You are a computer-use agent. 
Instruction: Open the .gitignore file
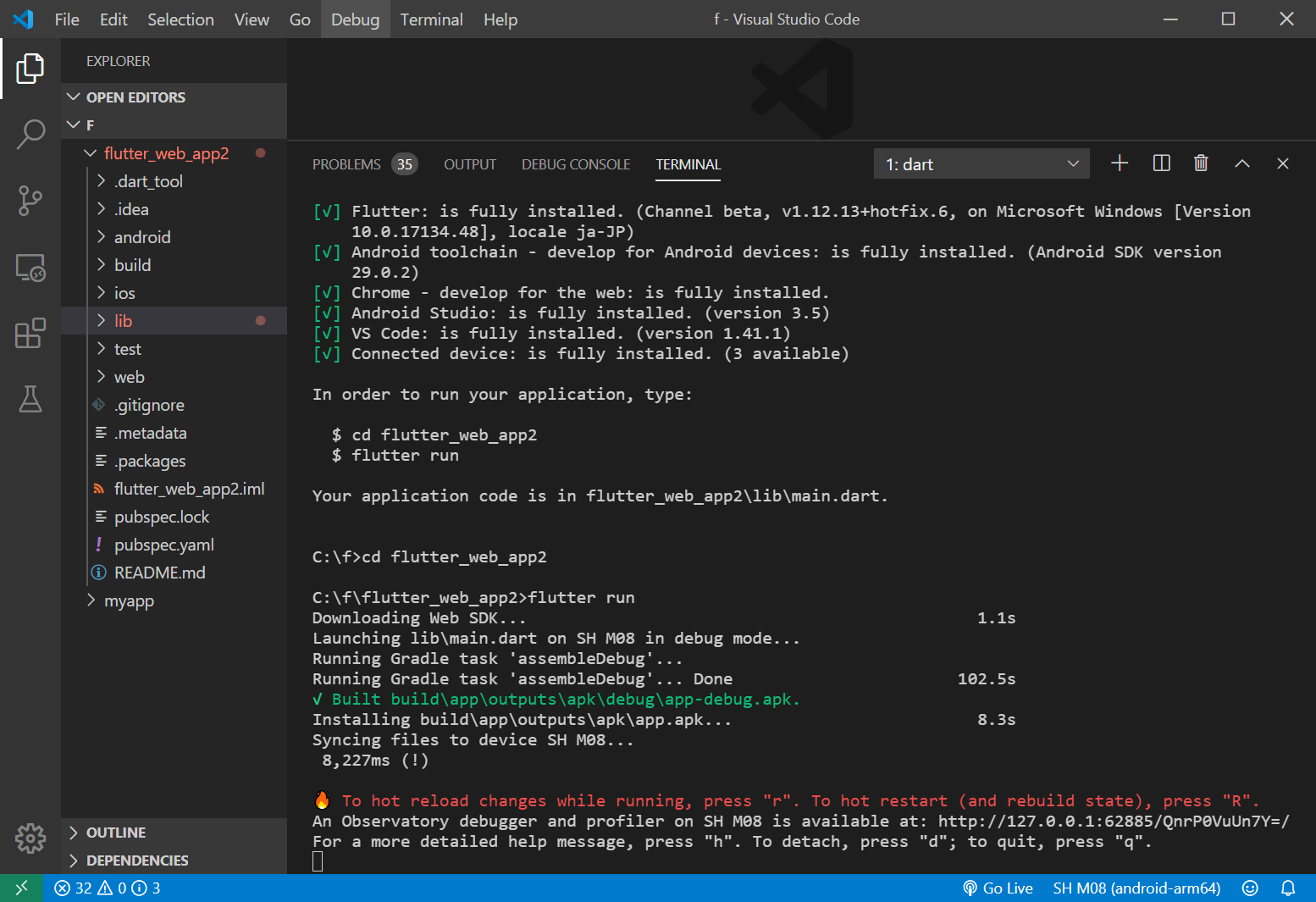click(174, 405)
